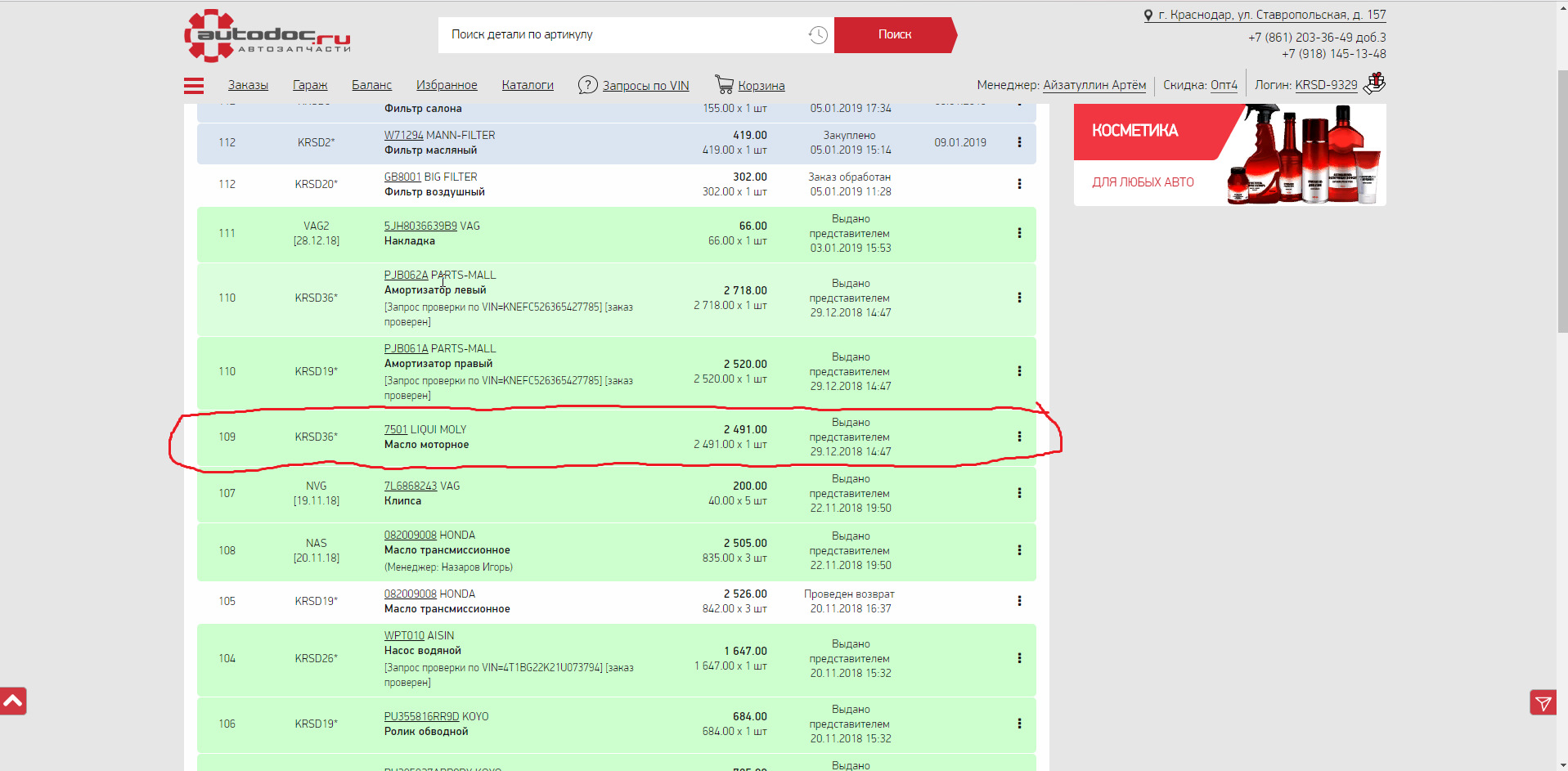Open Заказы menu item

tap(248, 85)
